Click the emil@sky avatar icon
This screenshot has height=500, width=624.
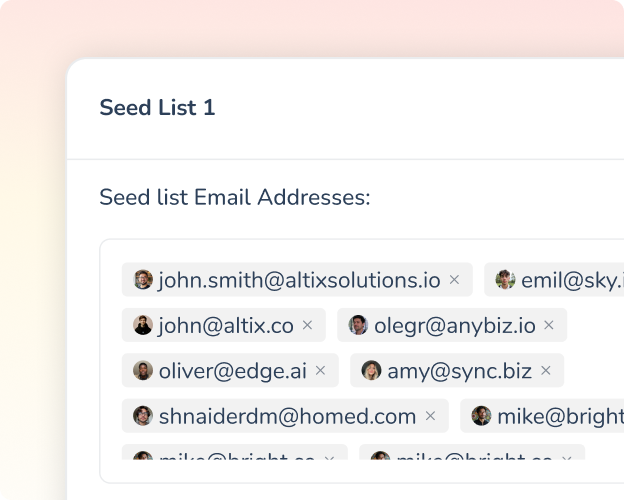[506, 280]
